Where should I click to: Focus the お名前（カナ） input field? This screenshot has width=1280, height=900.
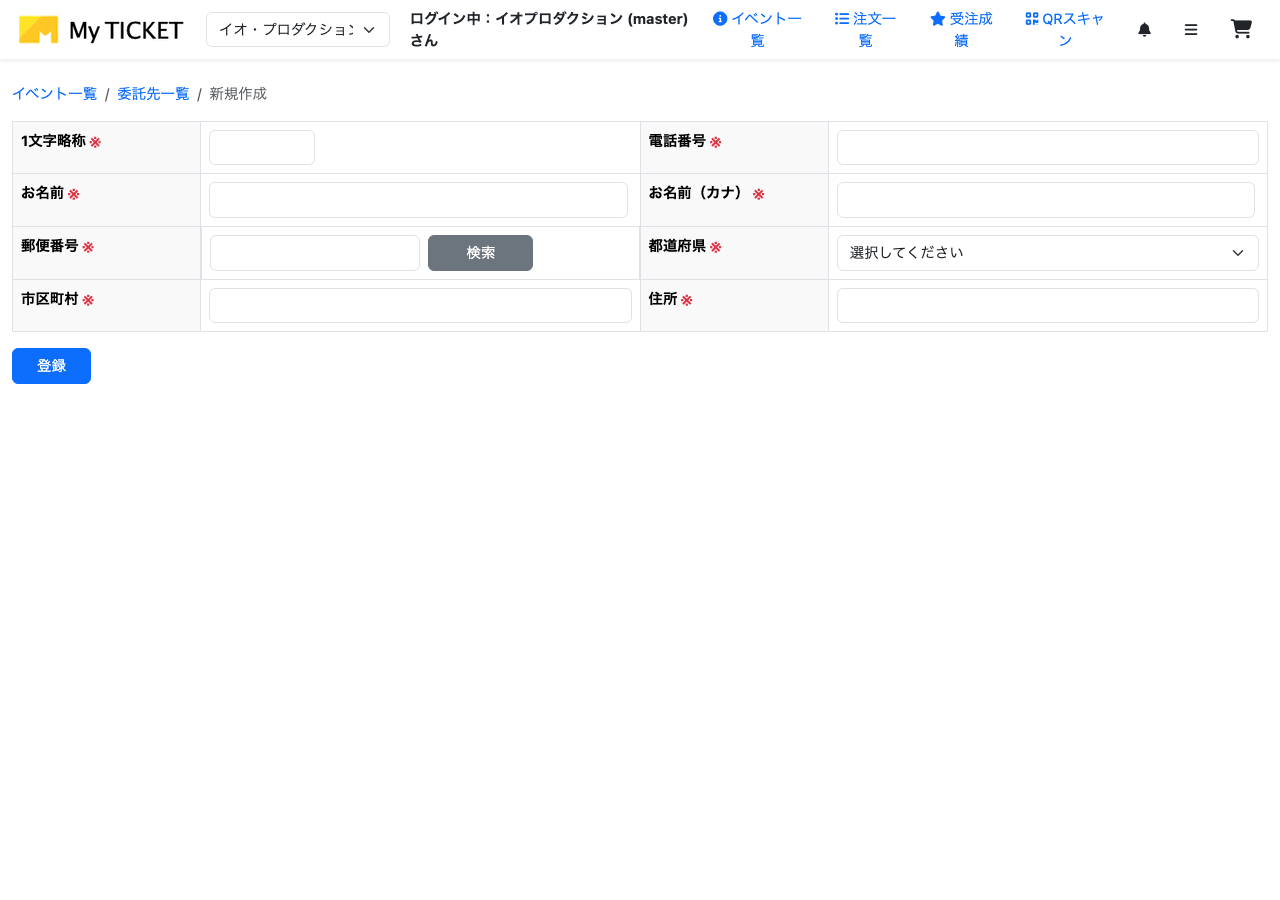[1045, 199]
